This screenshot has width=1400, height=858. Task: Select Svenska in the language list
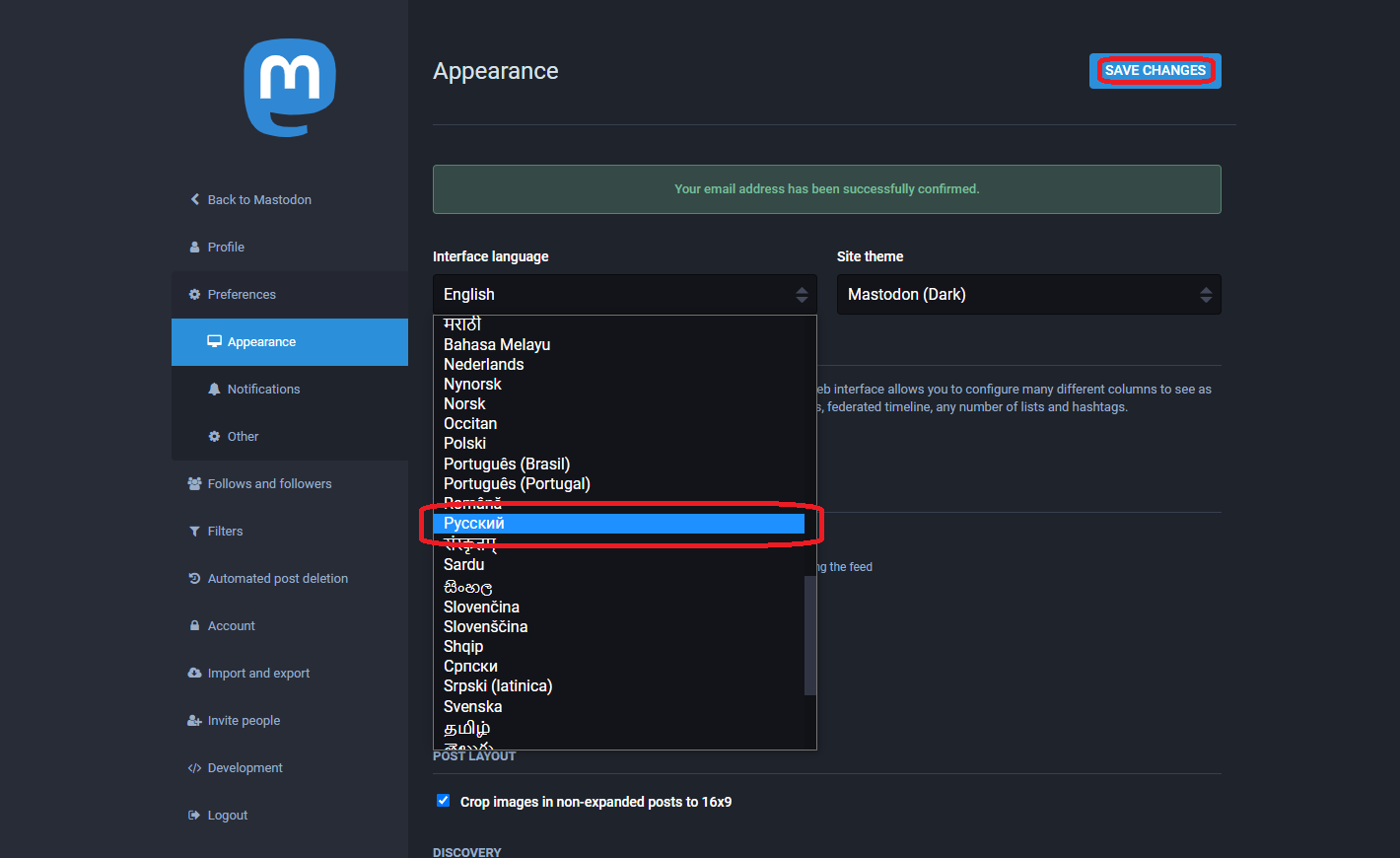pos(473,707)
